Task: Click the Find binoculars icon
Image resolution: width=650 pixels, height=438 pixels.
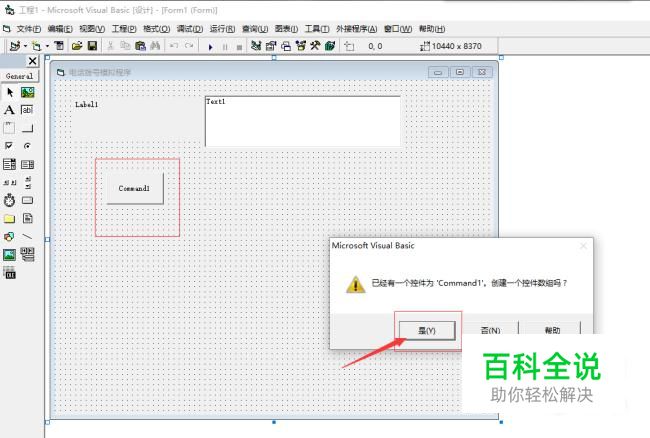Action: 155,46
